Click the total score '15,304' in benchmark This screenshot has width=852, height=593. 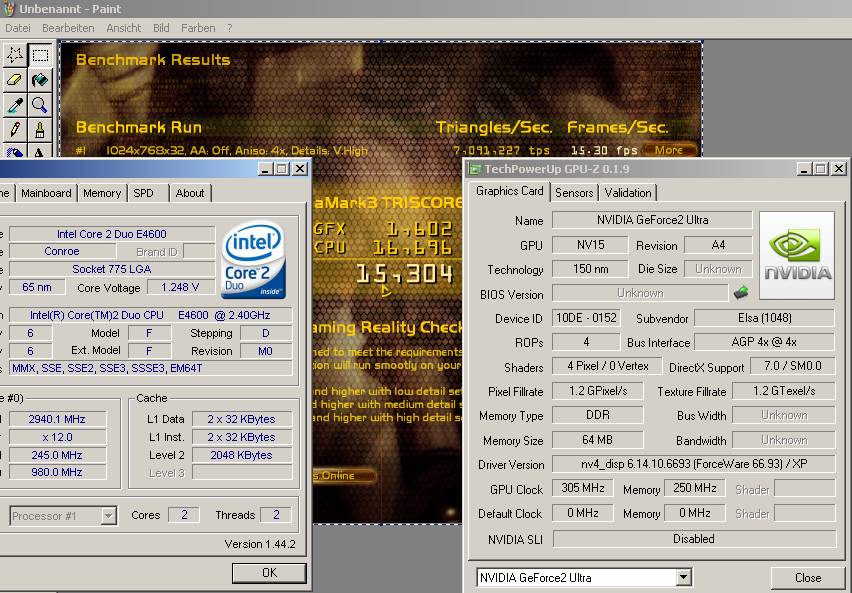404,274
